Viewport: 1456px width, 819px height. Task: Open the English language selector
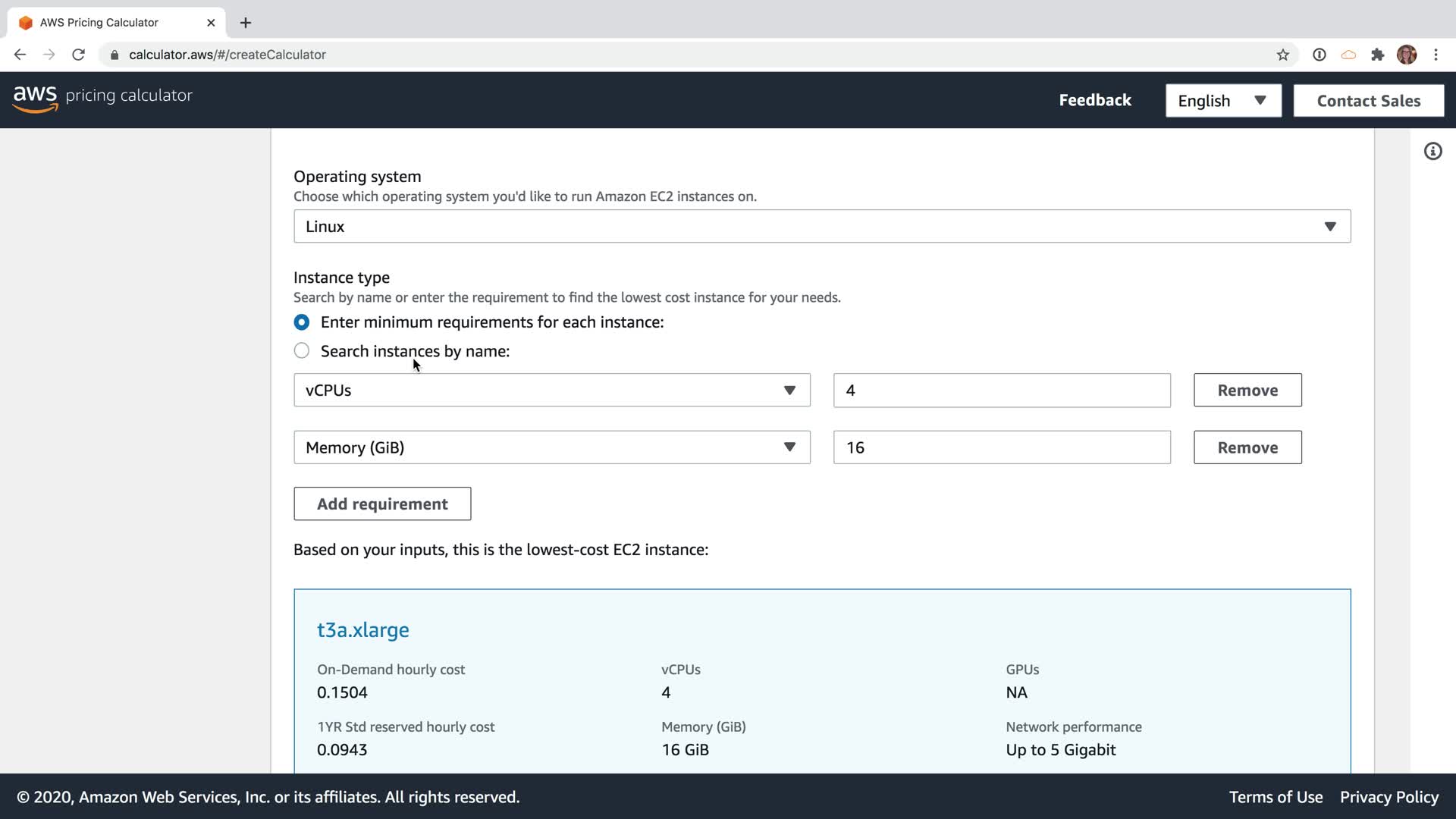click(x=1222, y=101)
